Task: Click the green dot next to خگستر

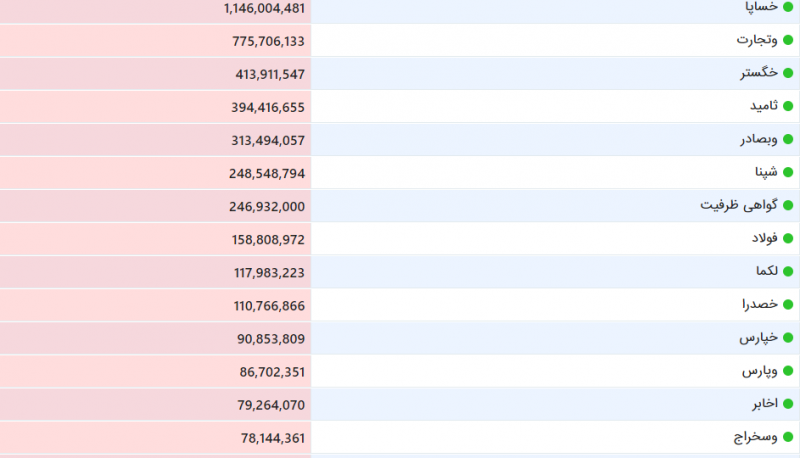Action: 788,73
